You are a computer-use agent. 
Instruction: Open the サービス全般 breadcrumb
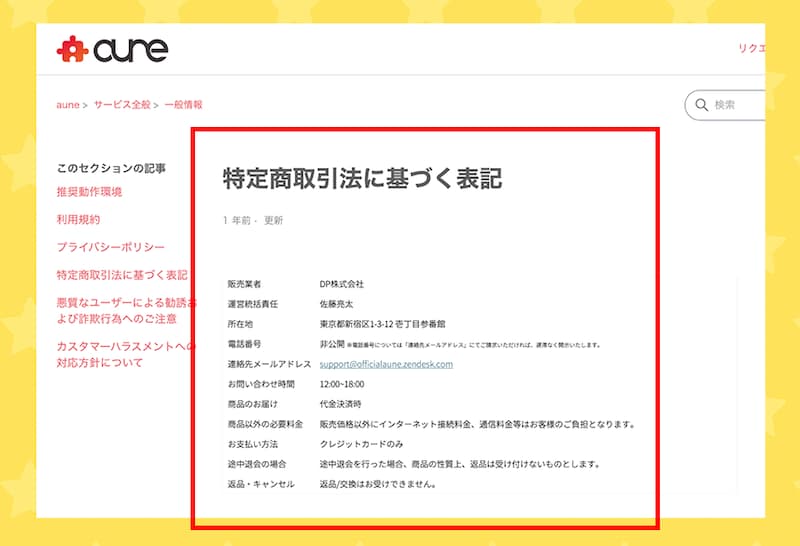click(x=121, y=104)
